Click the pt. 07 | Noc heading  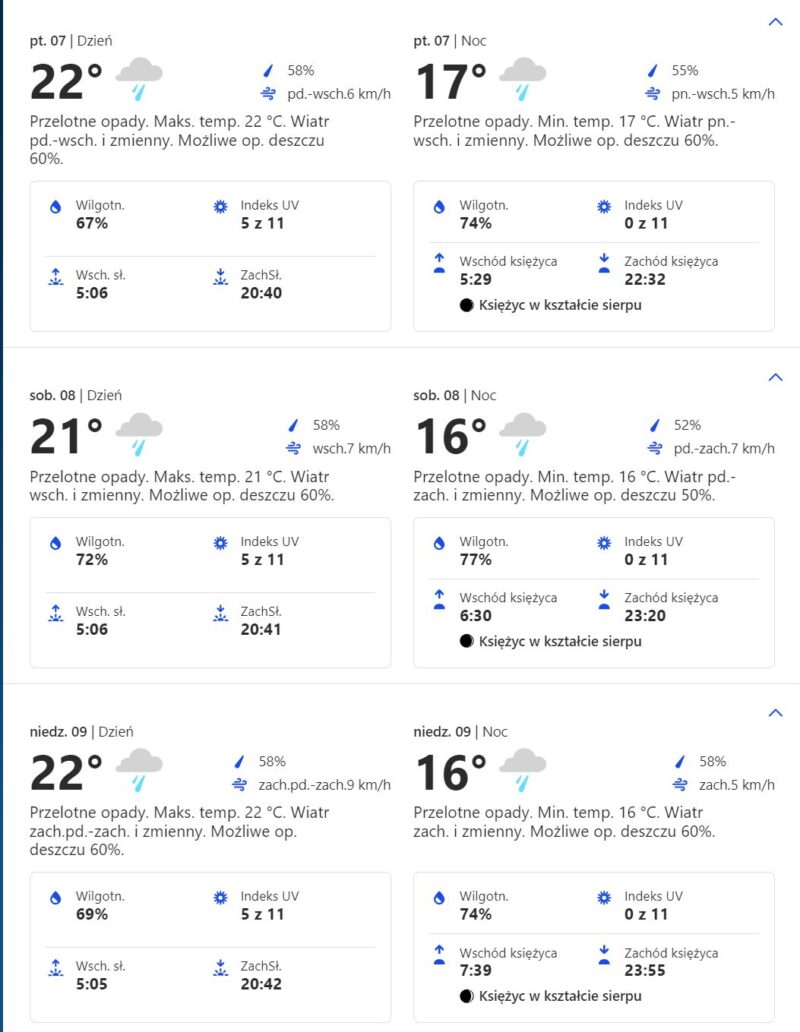tap(450, 41)
